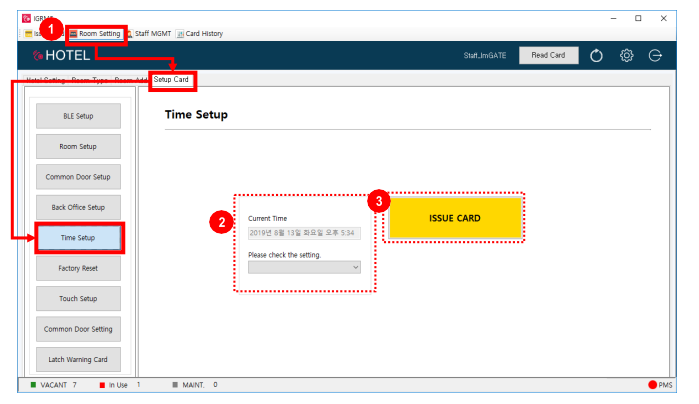Screen dimensions: 699x404
Task: Click the In Use red status indicator
Action: tap(102, 385)
